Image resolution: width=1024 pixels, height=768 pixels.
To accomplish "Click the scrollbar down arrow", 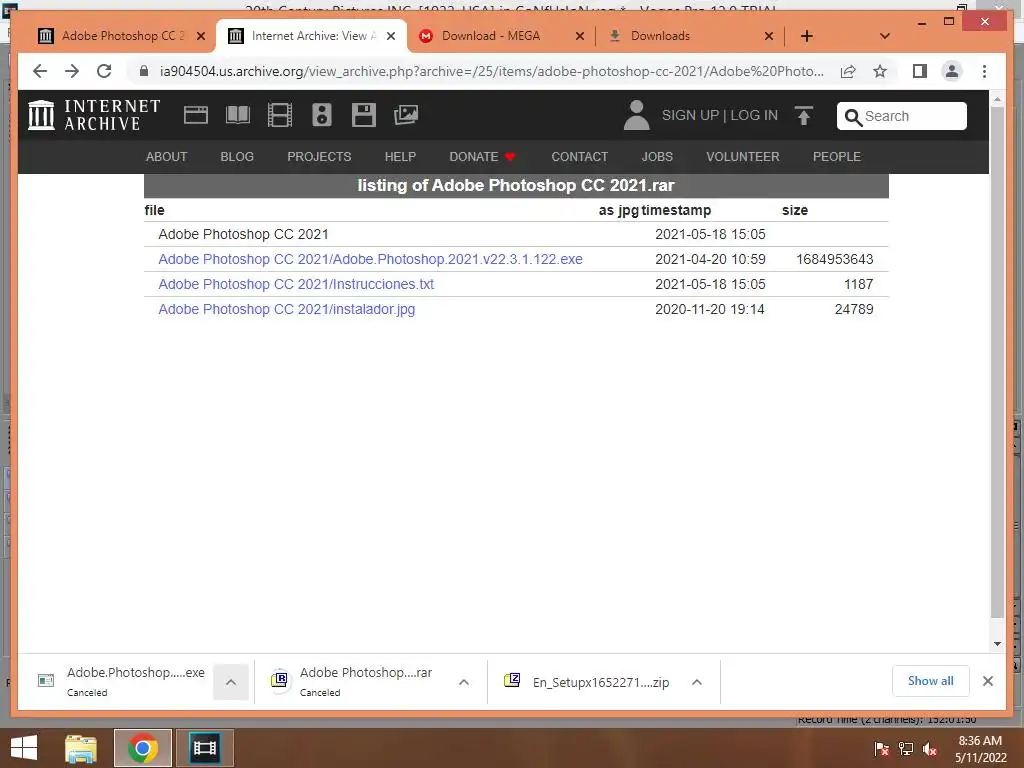I will tap(997, 644).
